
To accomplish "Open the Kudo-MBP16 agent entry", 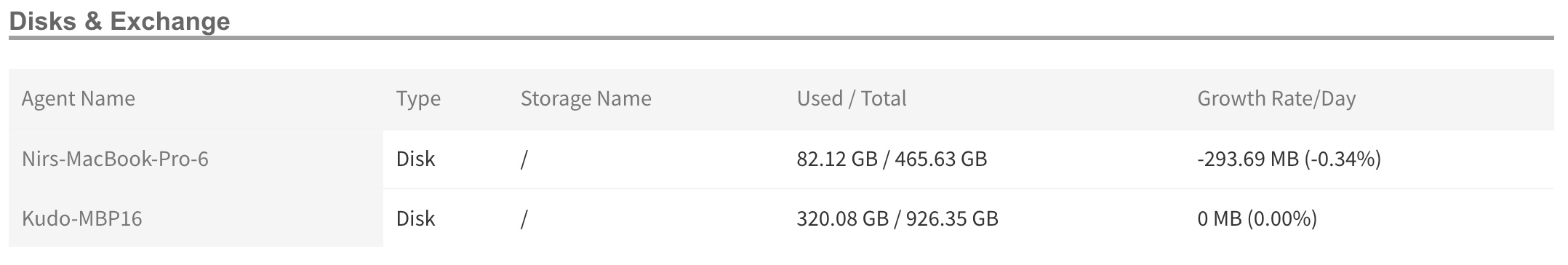I will (x=81, y=218).
